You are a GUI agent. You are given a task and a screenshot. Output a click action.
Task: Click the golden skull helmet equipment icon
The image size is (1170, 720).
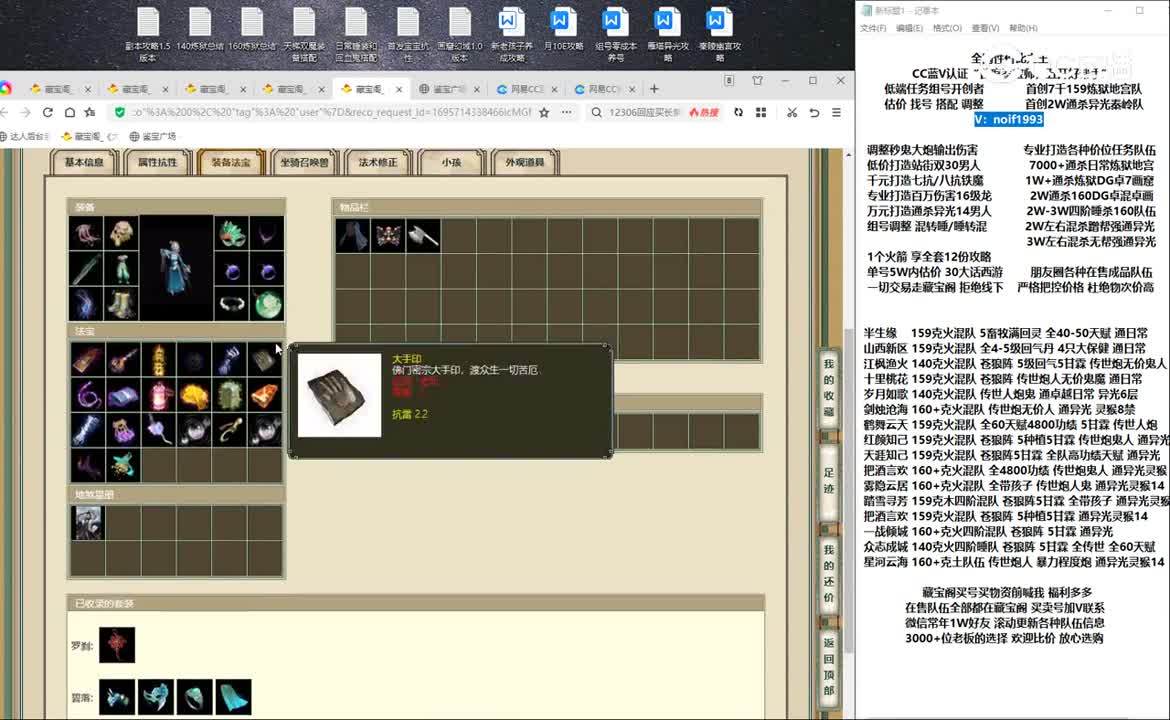click(122, 234)
